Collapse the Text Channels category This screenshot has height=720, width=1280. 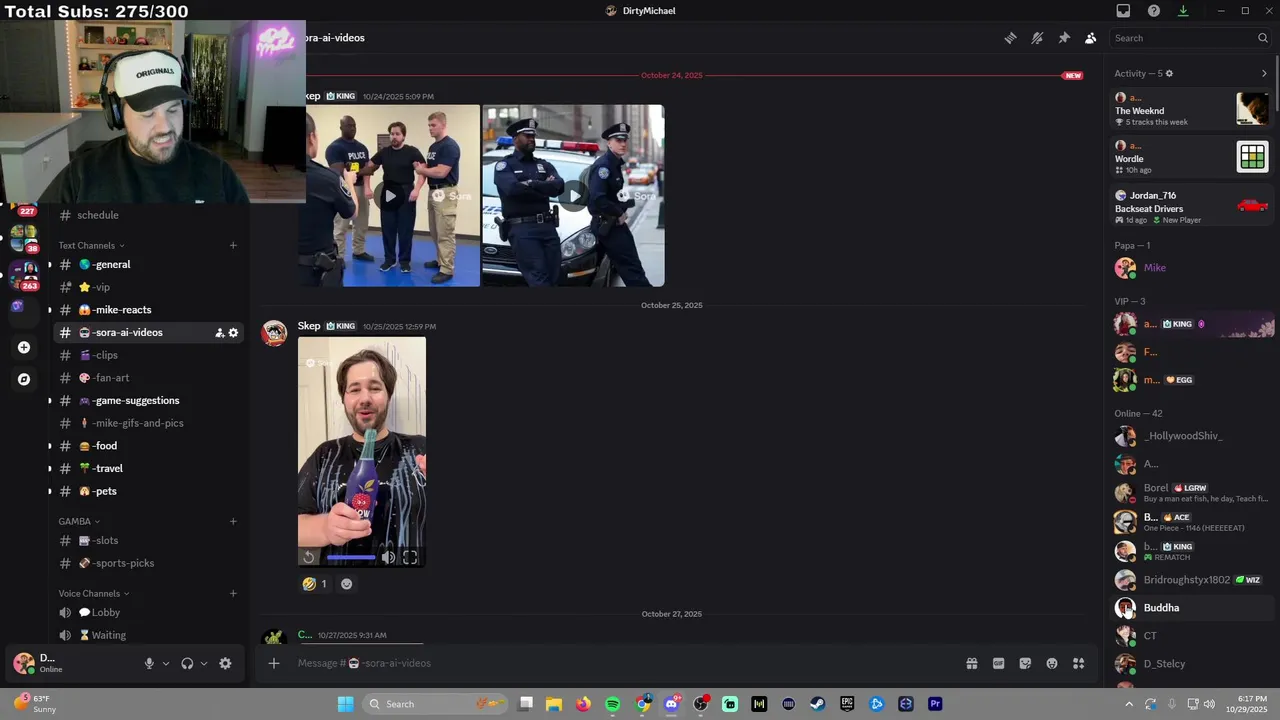point(91,245)
